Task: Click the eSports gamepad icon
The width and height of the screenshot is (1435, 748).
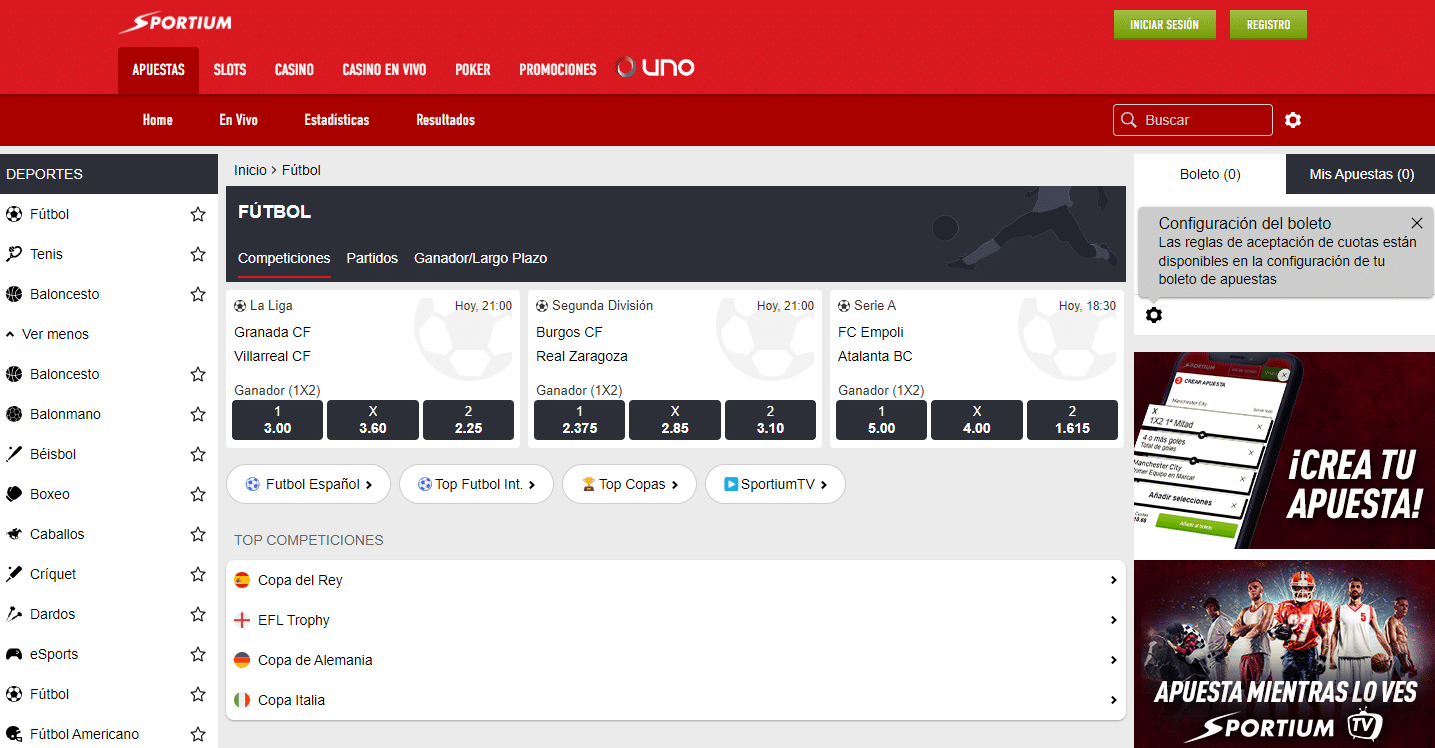Action: tap(14, 654)
